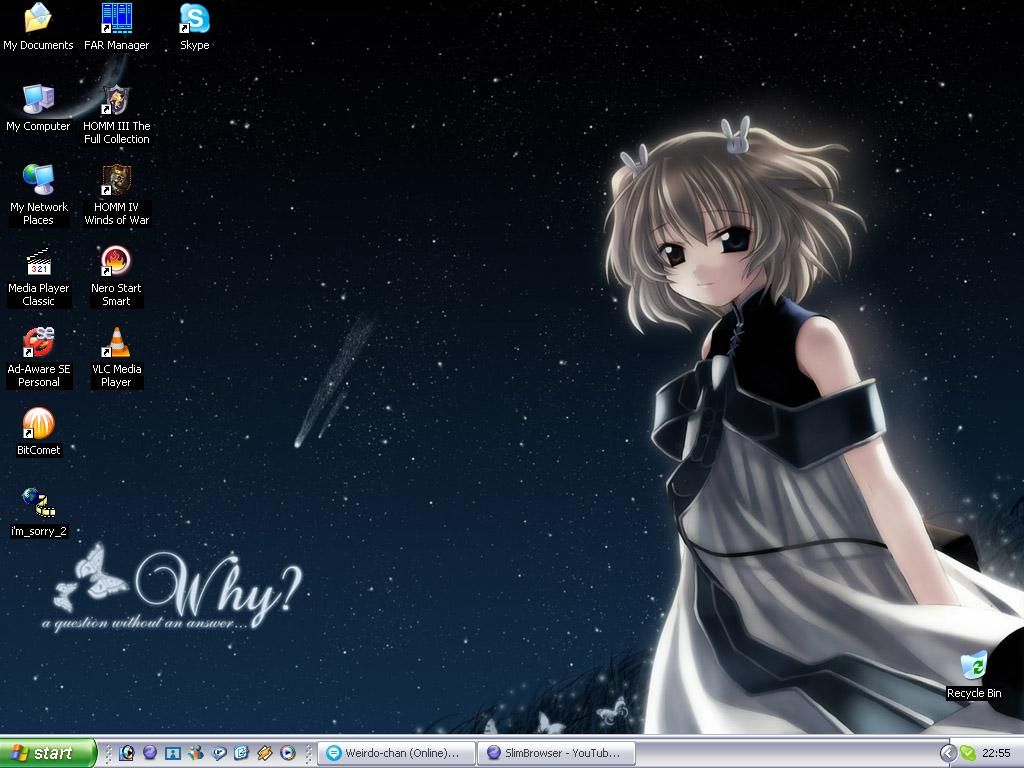Click the blue notepad Quick Launch icon
This screenshot has height=768, width=1024.
tap(242, 753)
